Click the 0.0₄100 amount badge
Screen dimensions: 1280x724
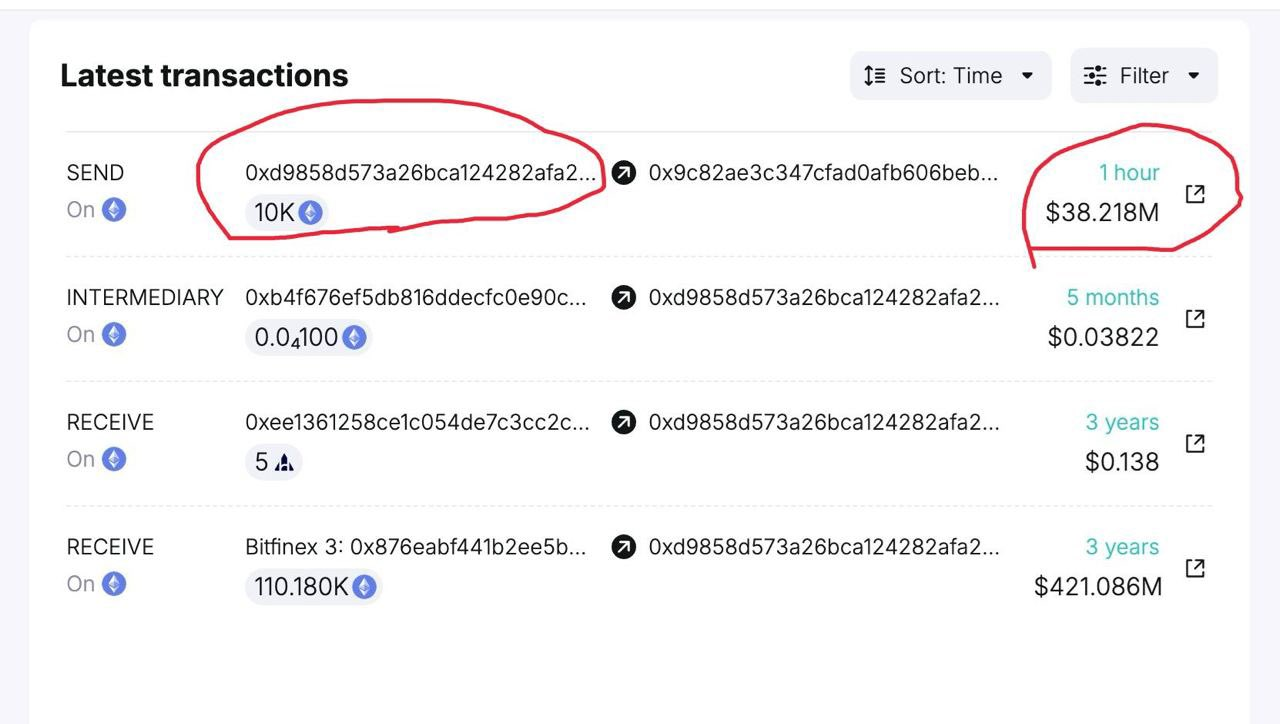[309, 337]
